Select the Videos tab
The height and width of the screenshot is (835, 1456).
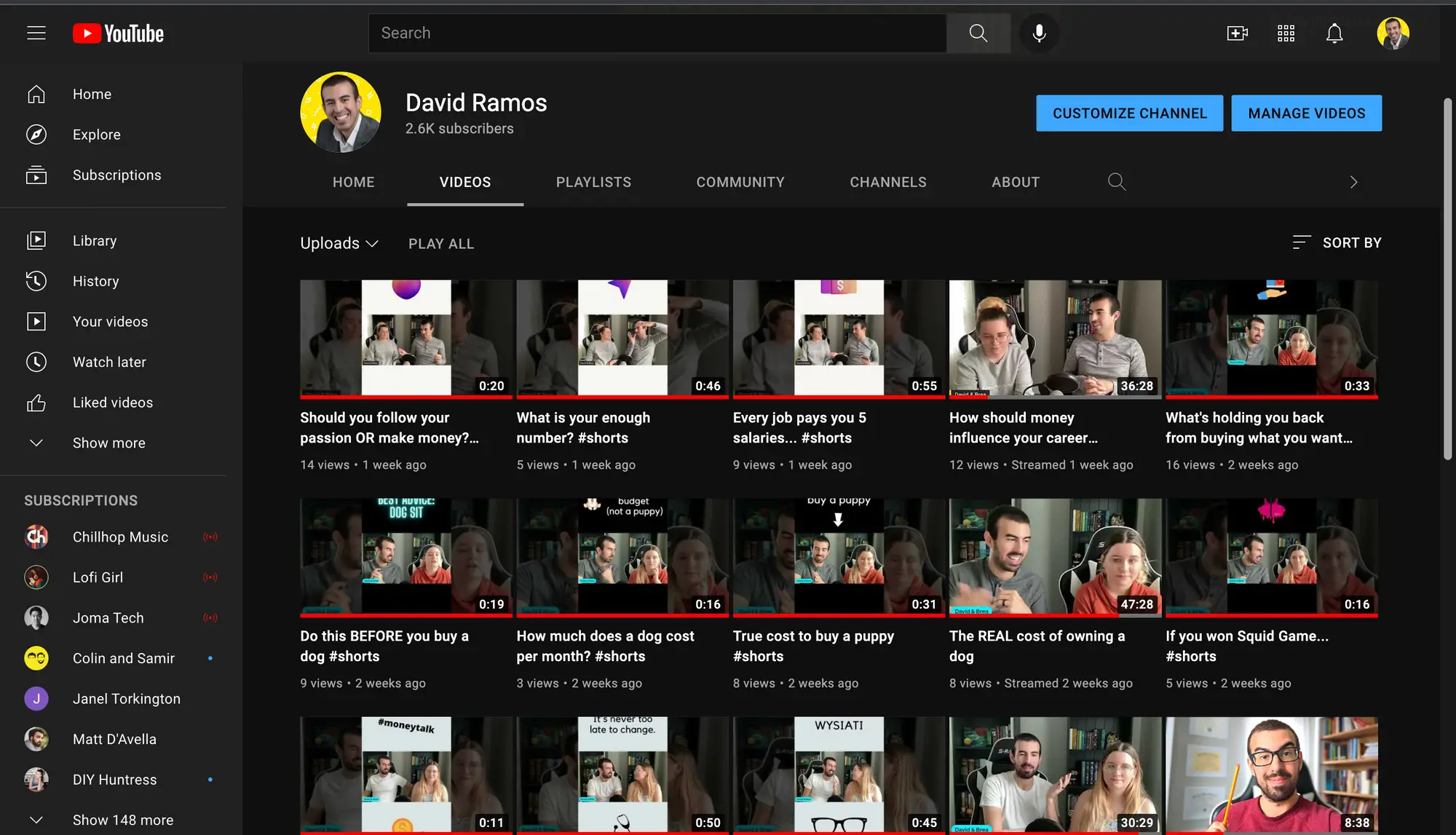[x=465, y=182]
